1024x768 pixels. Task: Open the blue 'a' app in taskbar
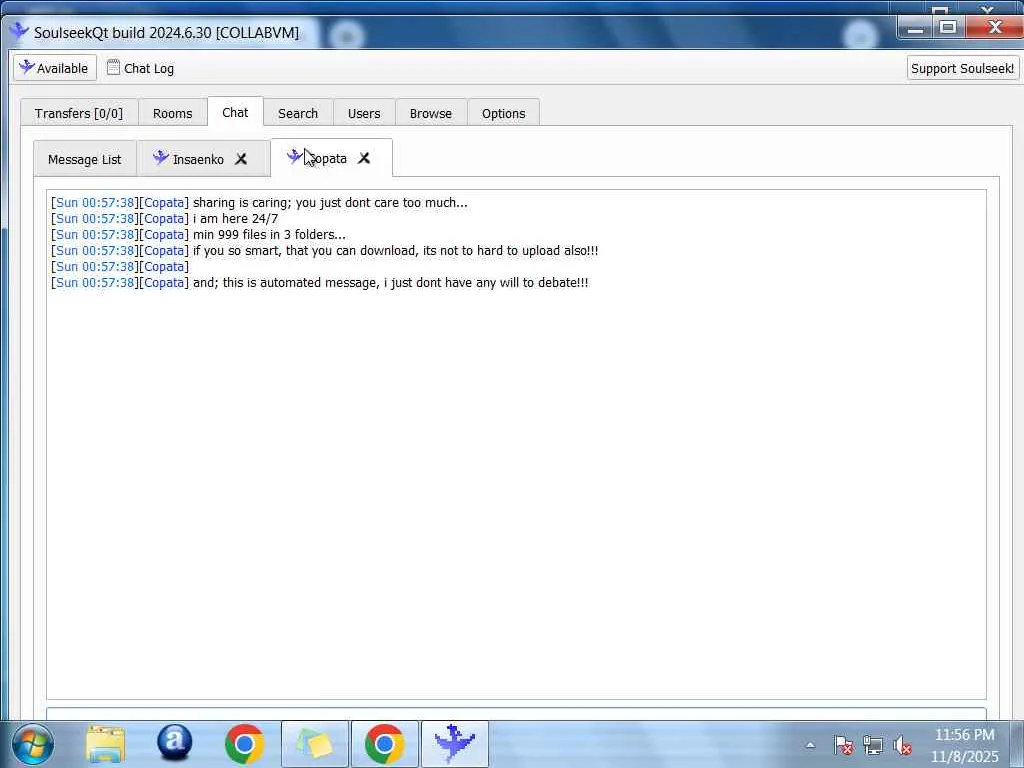coord(174,743)
